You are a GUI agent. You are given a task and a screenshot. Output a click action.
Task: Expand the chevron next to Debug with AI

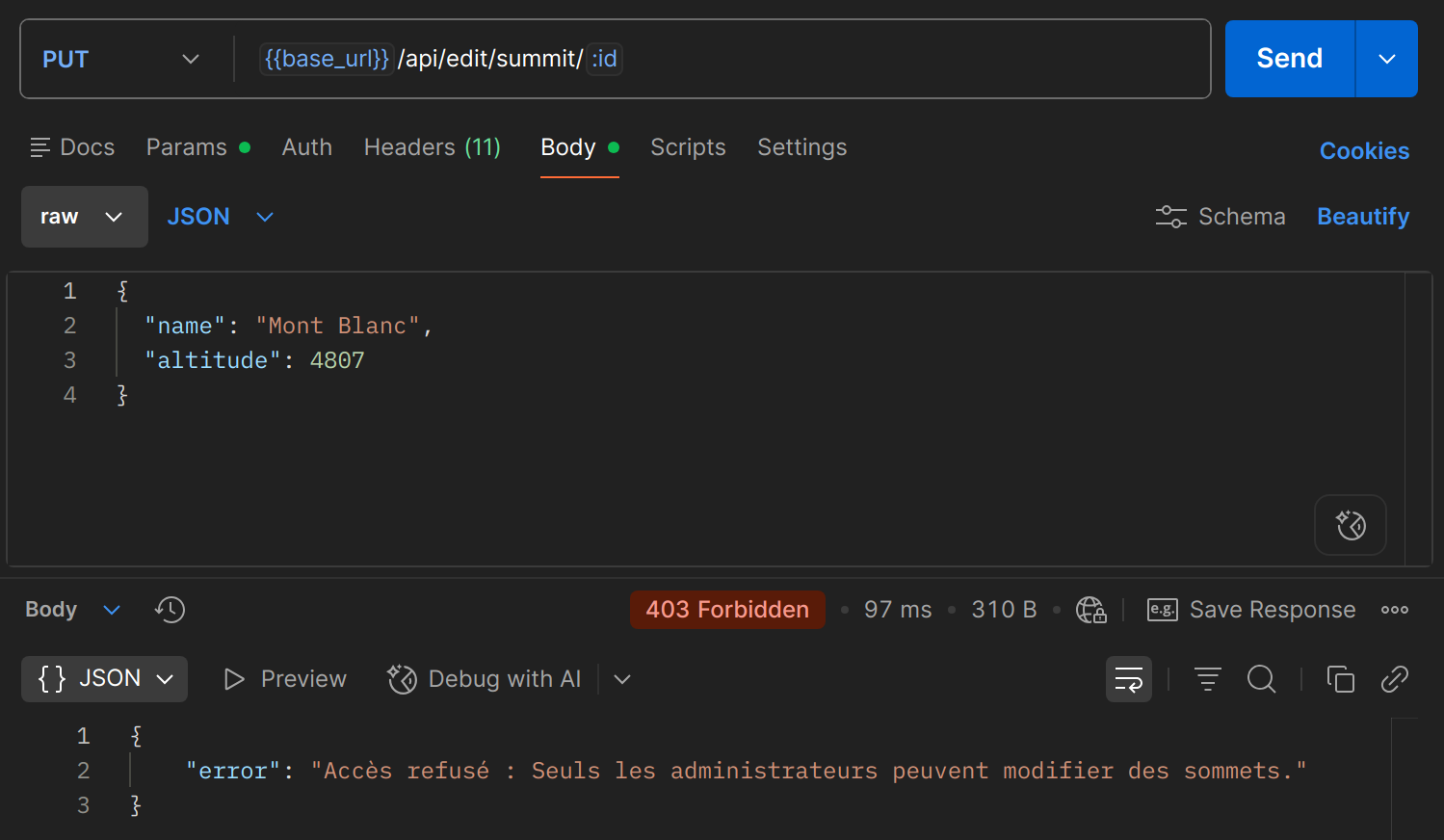pos(622,679)
